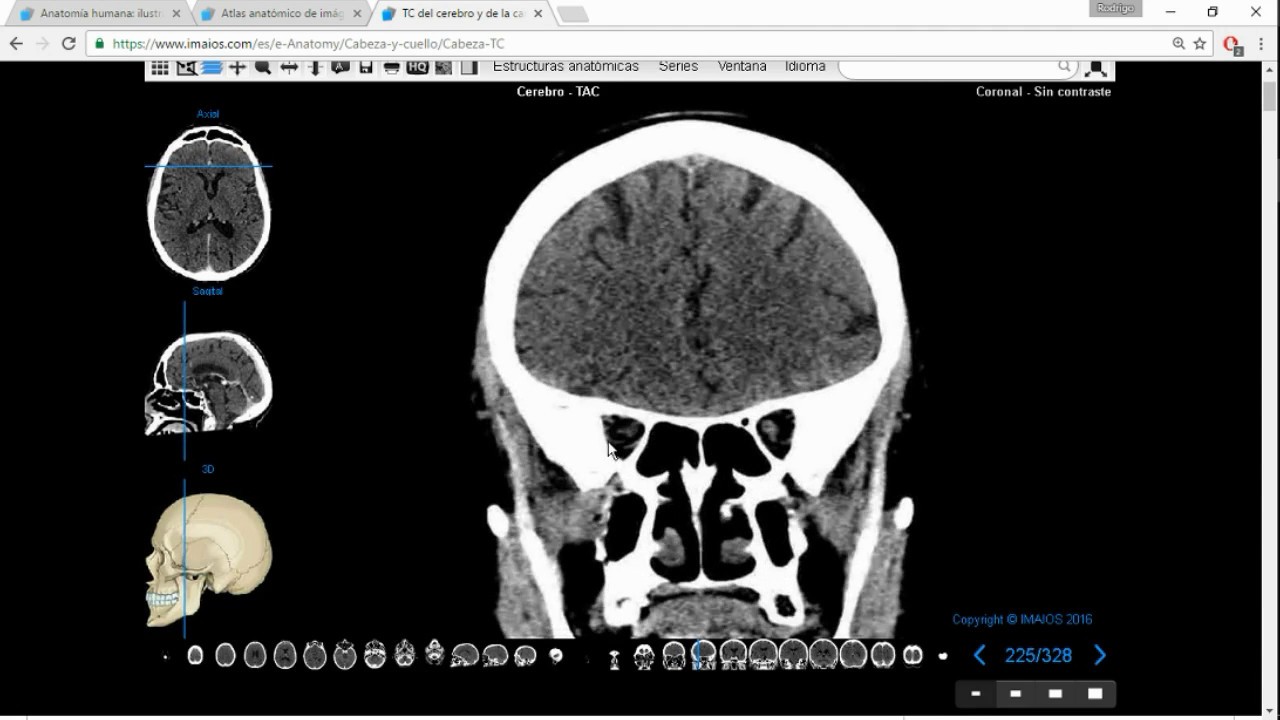Open the grid layout icon in toolbar
The height and width of the screenshot is (720, 1280).
point(160,68)
